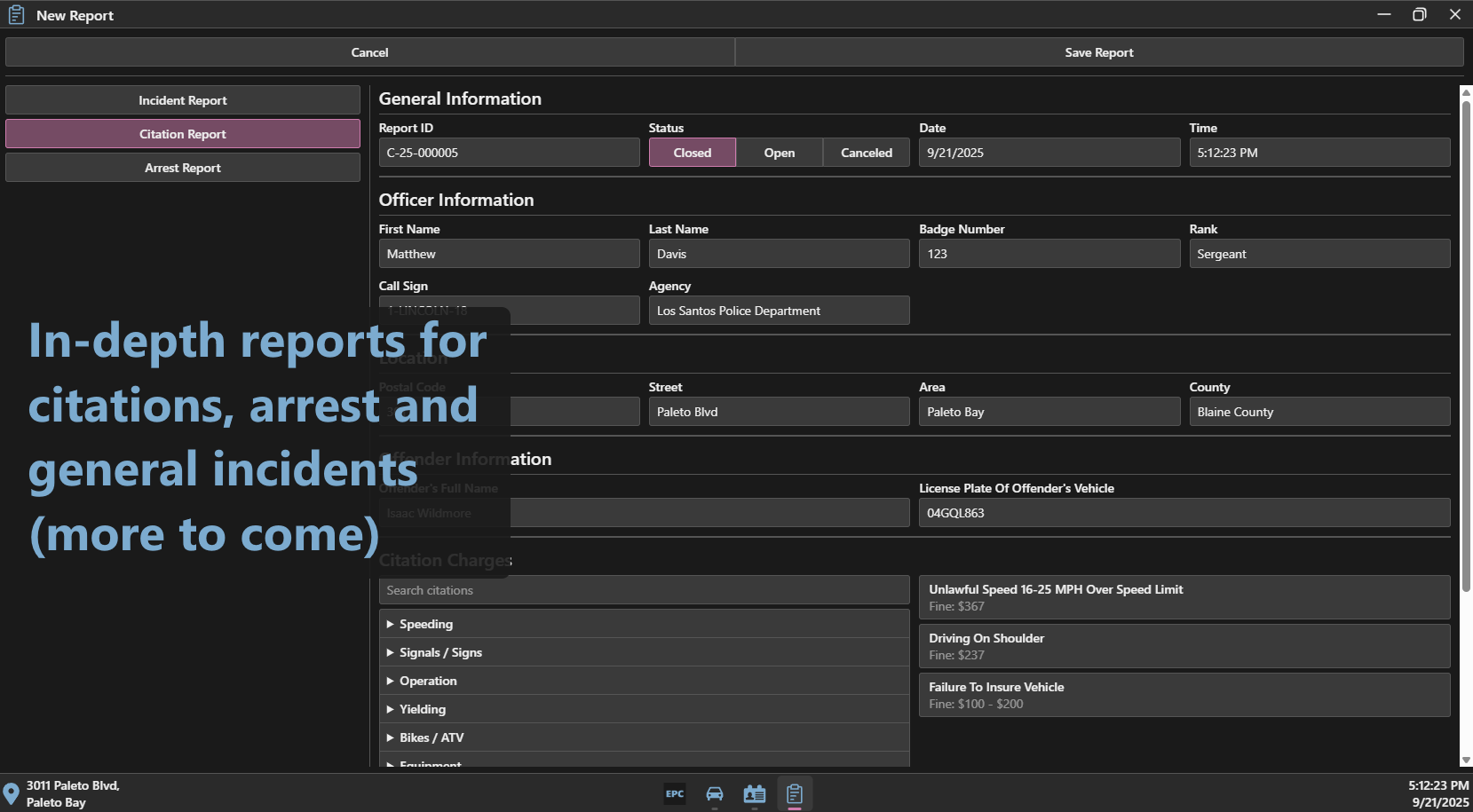Click the New Report clipboard title icon
This screenshot has height=812, width=1473.
[x=16, y=15]
